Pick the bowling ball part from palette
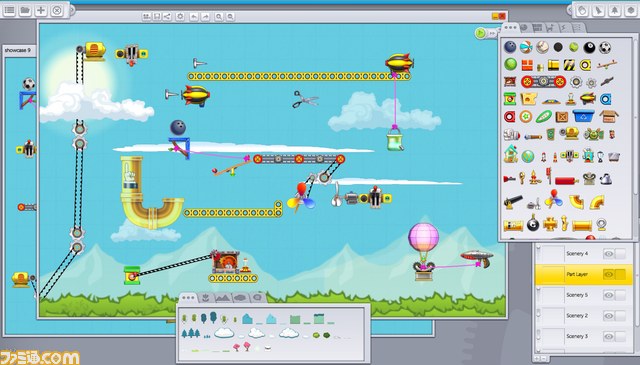The image size is (640, 365). click(510, 47)
